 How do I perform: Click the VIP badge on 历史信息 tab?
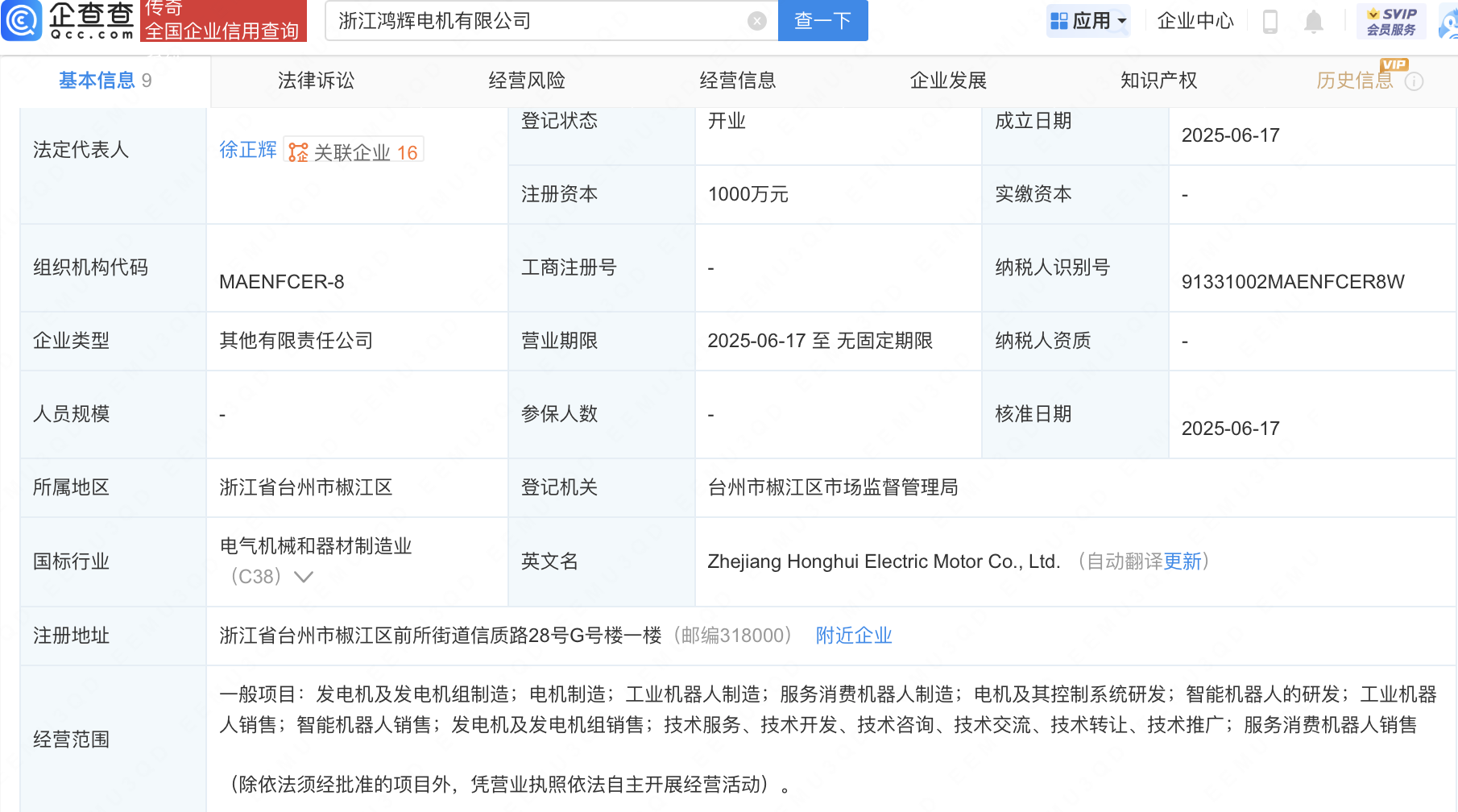[1394, 64]
